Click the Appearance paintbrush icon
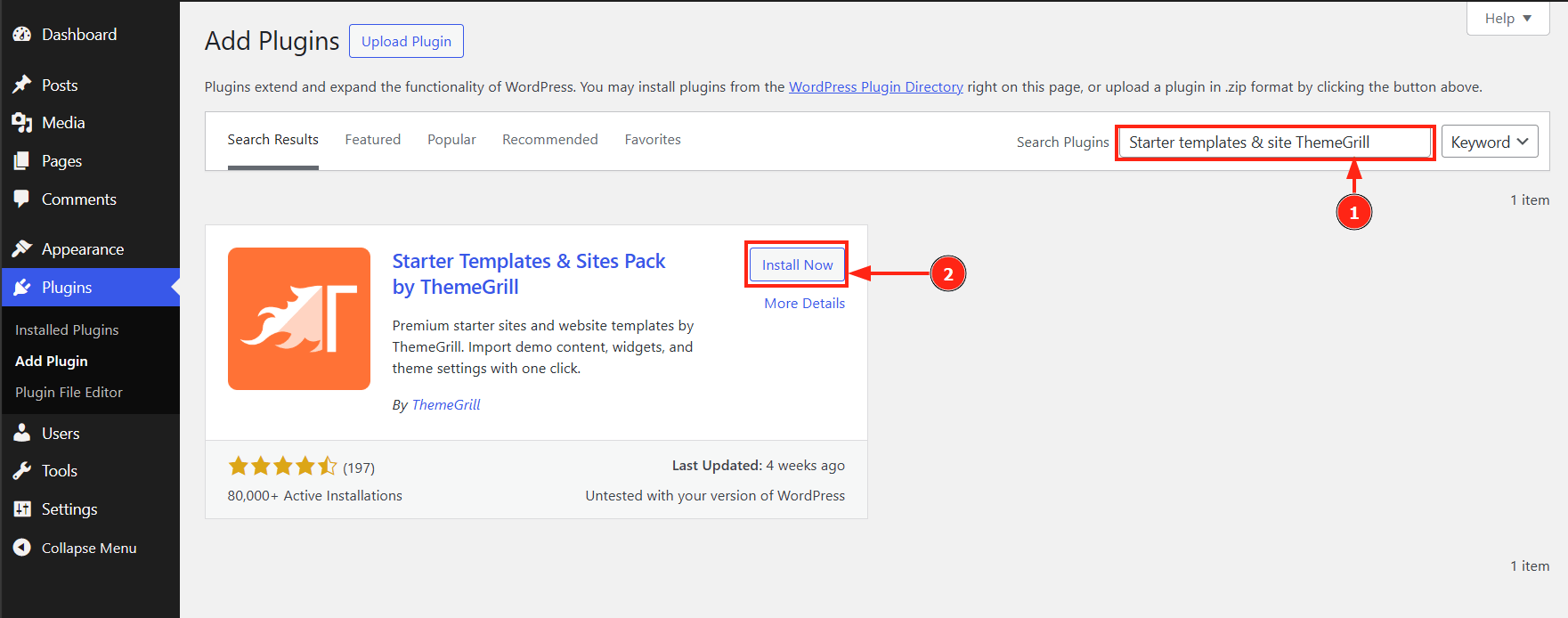The width and height of the screenshot is (1568, 618). (x=22, y=248)
